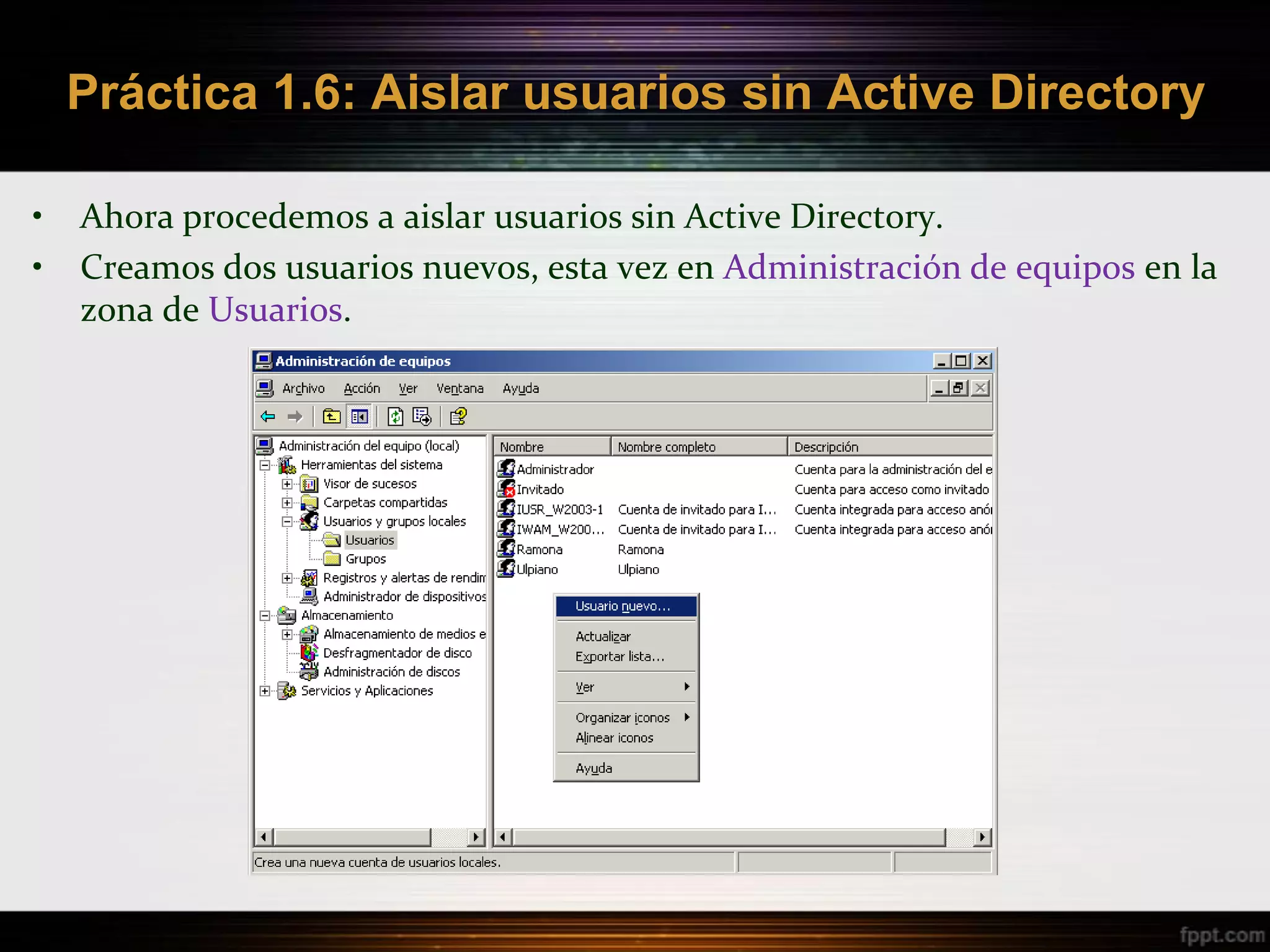
Task: Open the Ayuda menu in menu bar
Action: pos(521,388)
